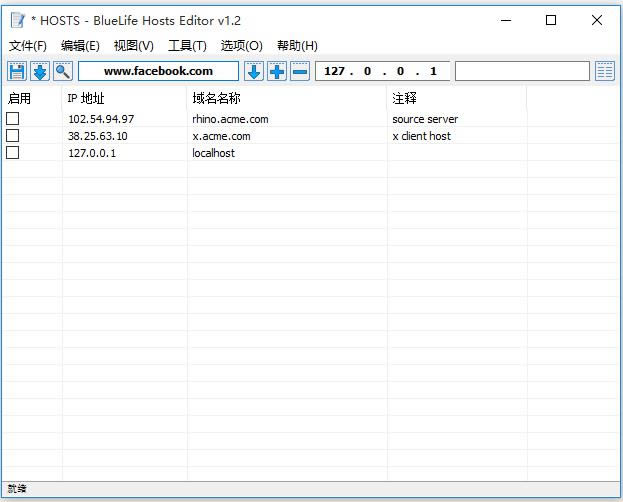Viewport: 623px width, 502px height.
Task: Click the 127 octet in IP field
Action: pyautogui.click(x=334, y=71)
